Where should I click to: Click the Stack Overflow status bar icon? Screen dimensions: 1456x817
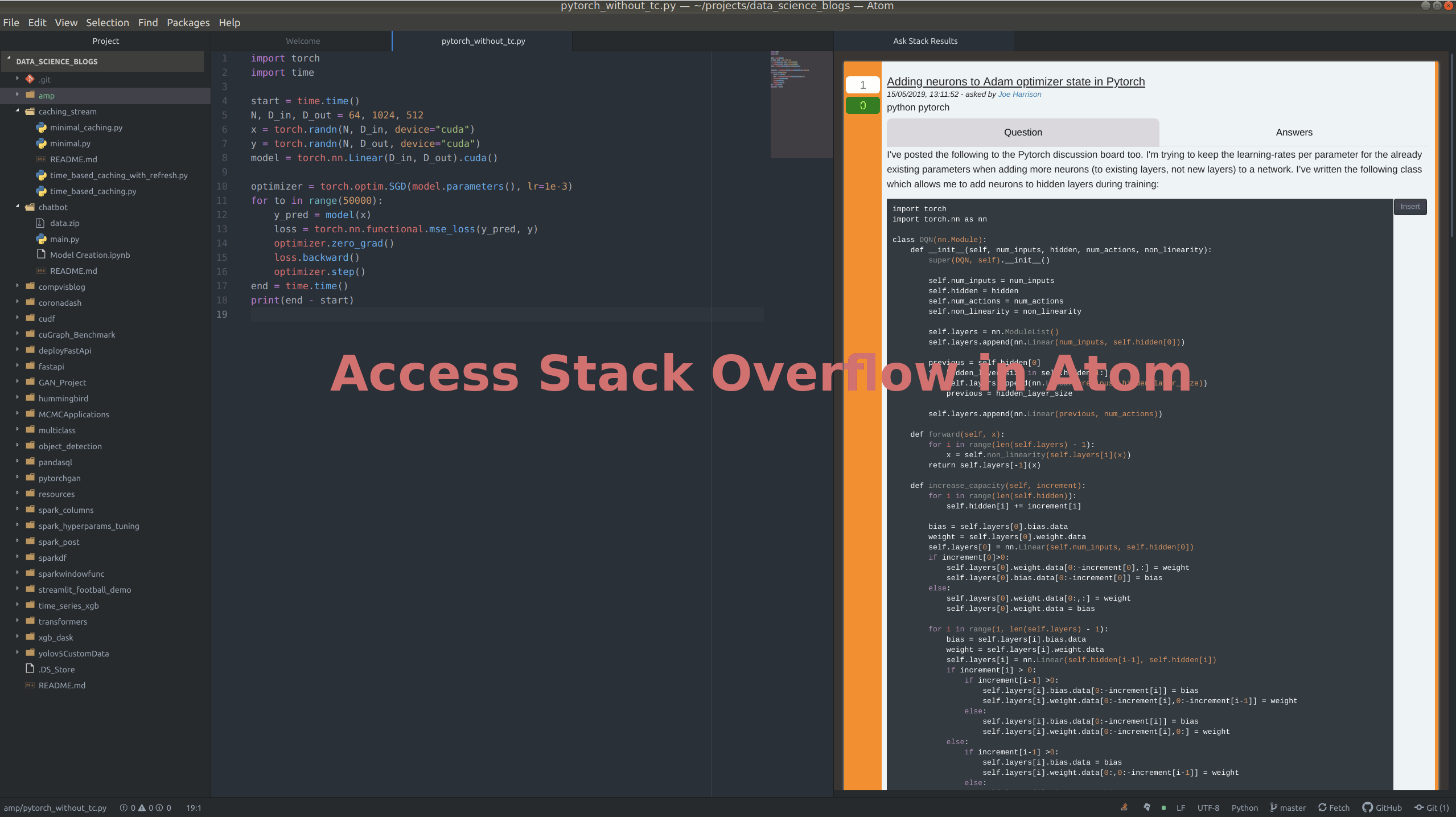(x=1124, y=807)
